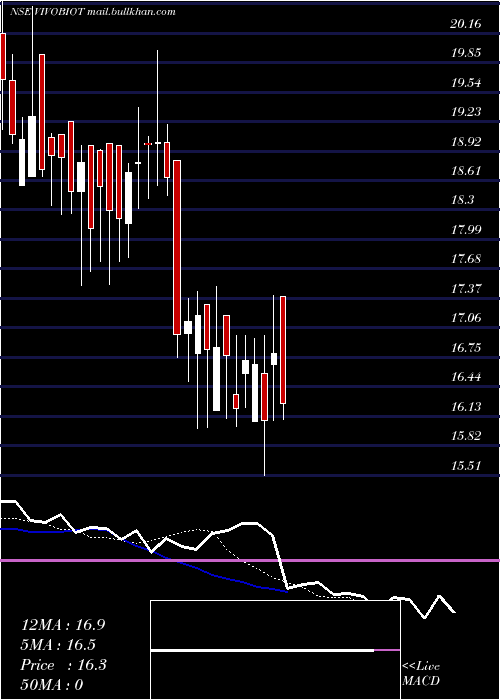
Task: Select the 18.61 price axis label
Action: pos(466,171)
